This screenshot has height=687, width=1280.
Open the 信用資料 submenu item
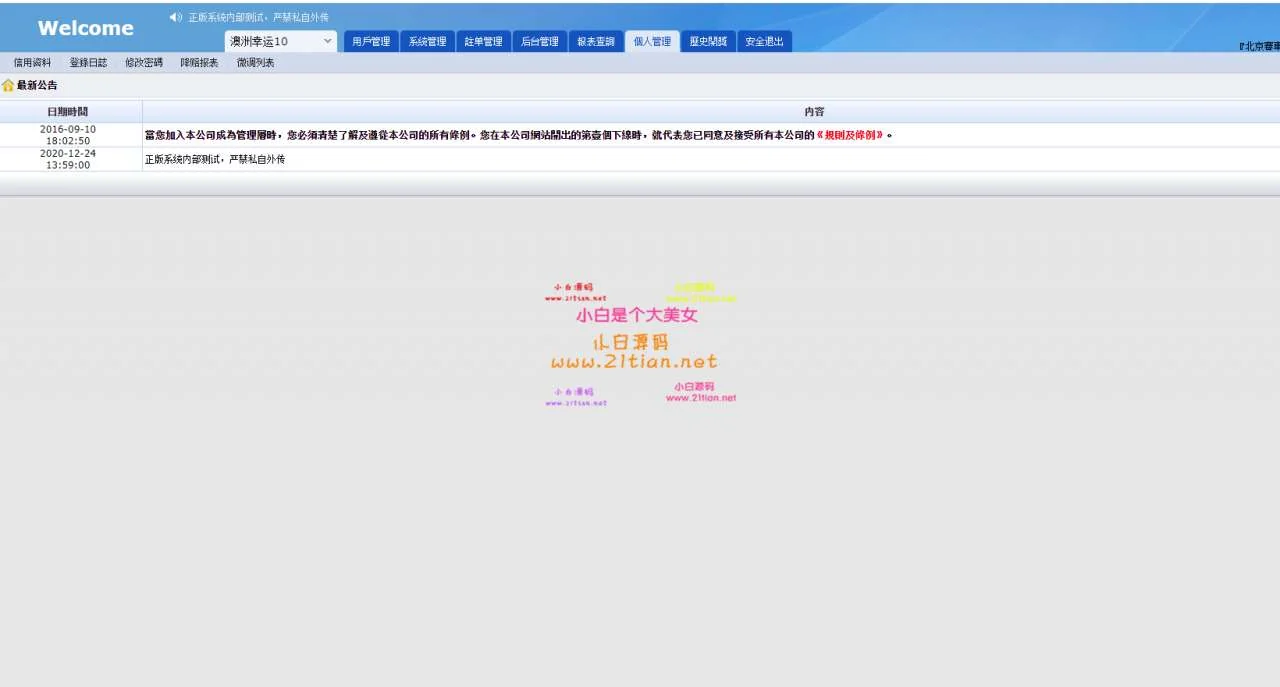tap(32, 63)
